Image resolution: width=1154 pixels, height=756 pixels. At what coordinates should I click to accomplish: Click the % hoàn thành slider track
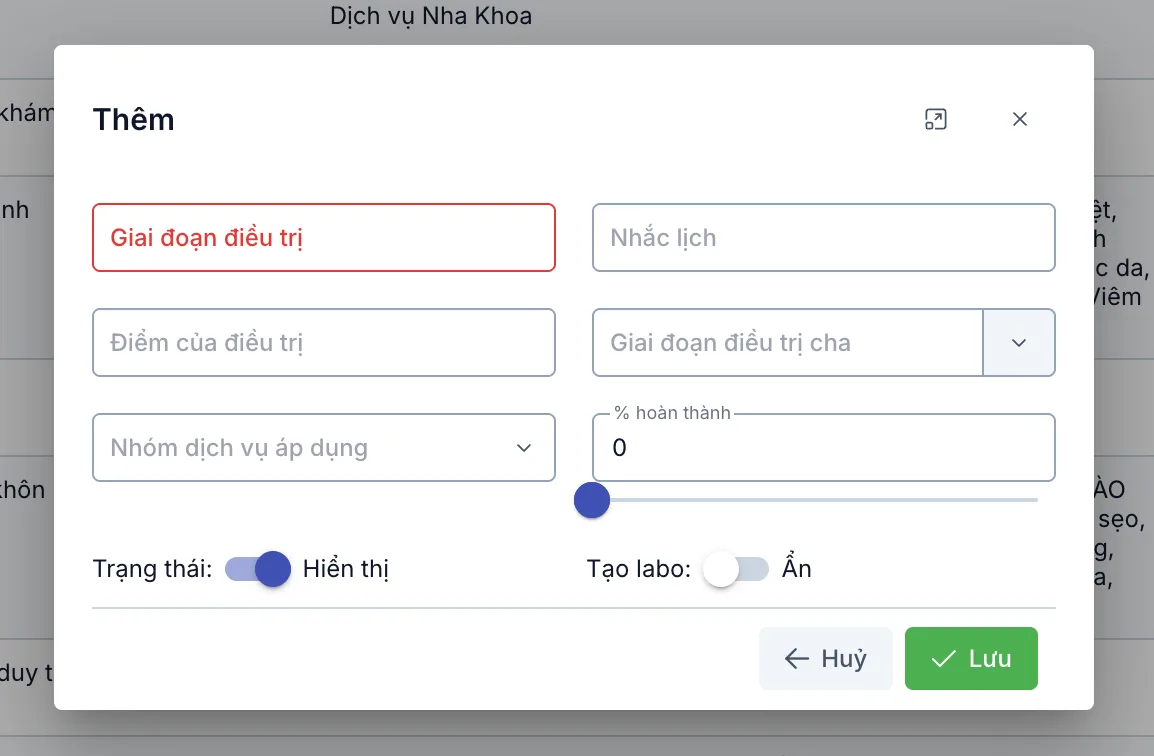point(815,500)
